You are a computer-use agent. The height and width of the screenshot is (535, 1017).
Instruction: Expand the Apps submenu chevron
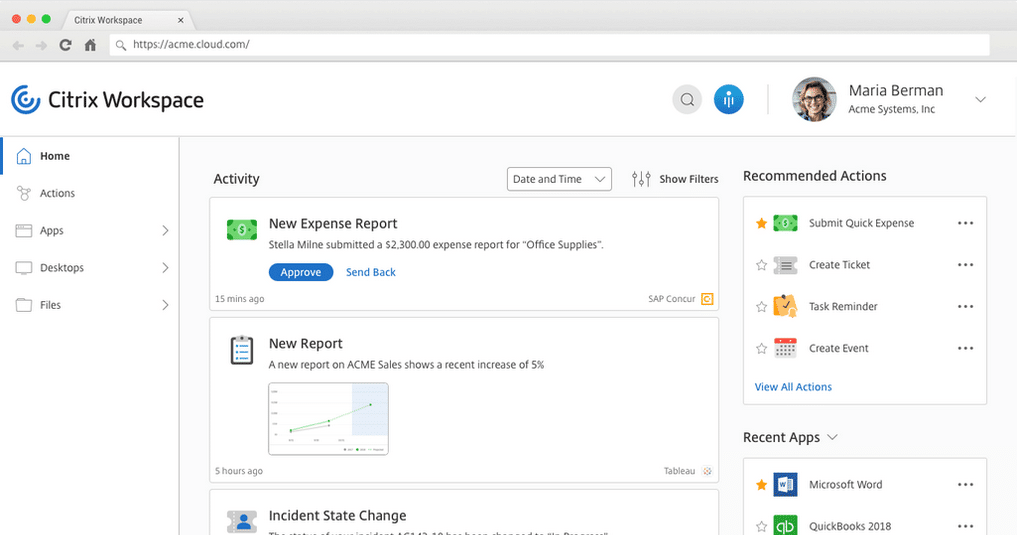click(165, 230)
